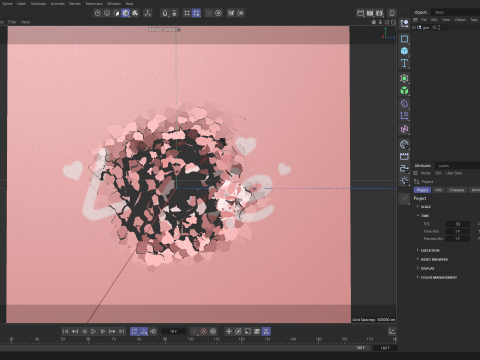Open the viewport Panel menu

click(25, 22)
